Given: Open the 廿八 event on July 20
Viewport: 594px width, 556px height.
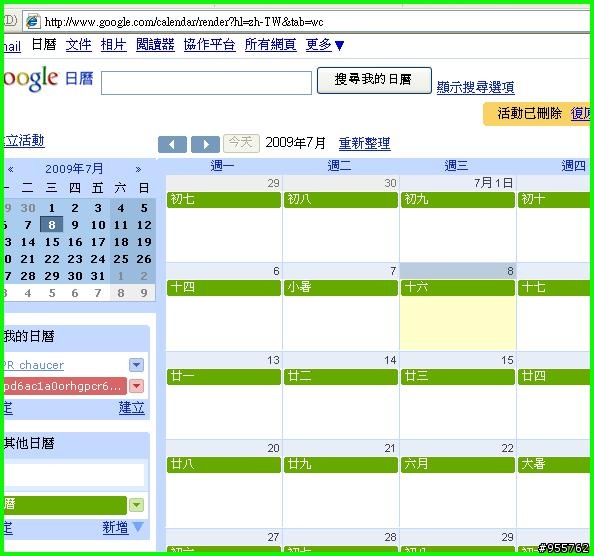Looking at the screenshot, I should tap(224, 465).
